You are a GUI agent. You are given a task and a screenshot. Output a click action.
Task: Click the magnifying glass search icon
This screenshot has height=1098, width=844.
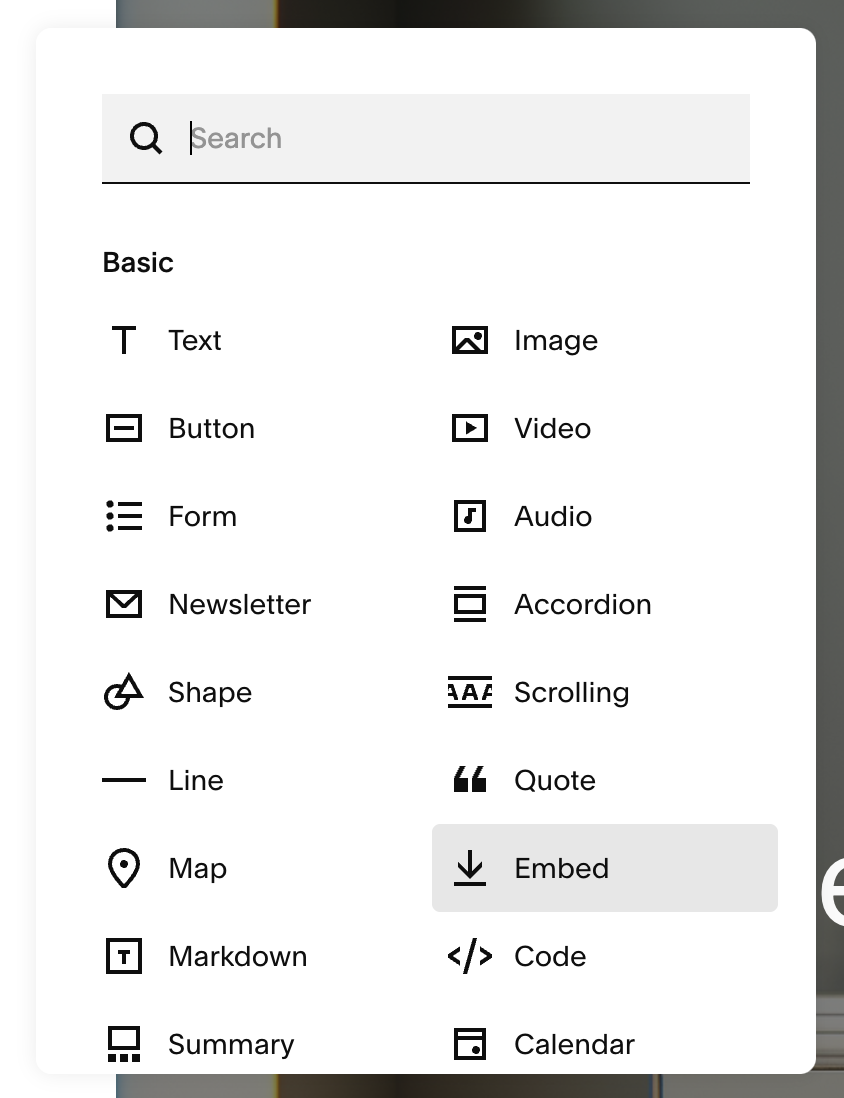click(146, 138)
